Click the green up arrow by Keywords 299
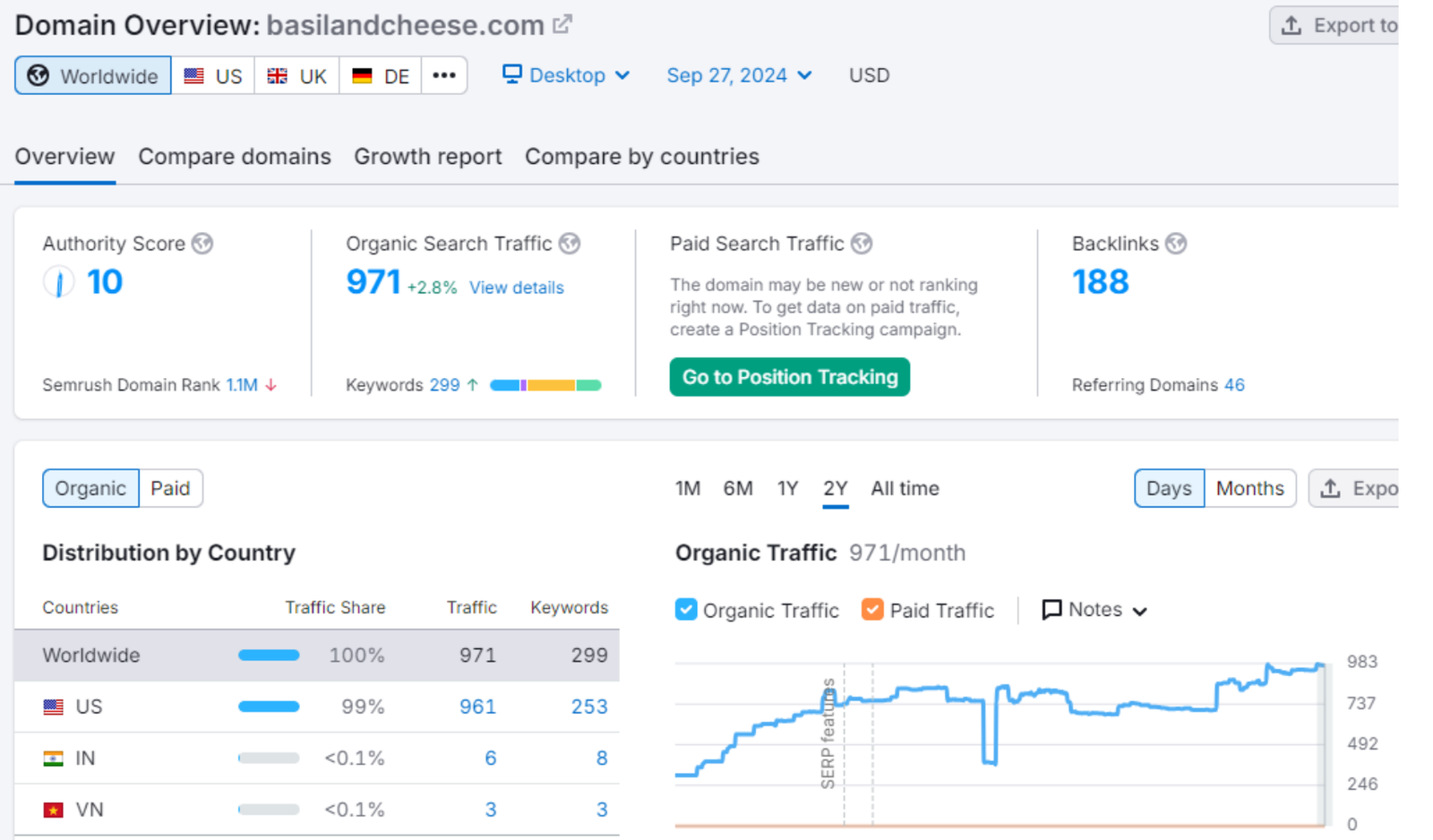 [472, 385]
